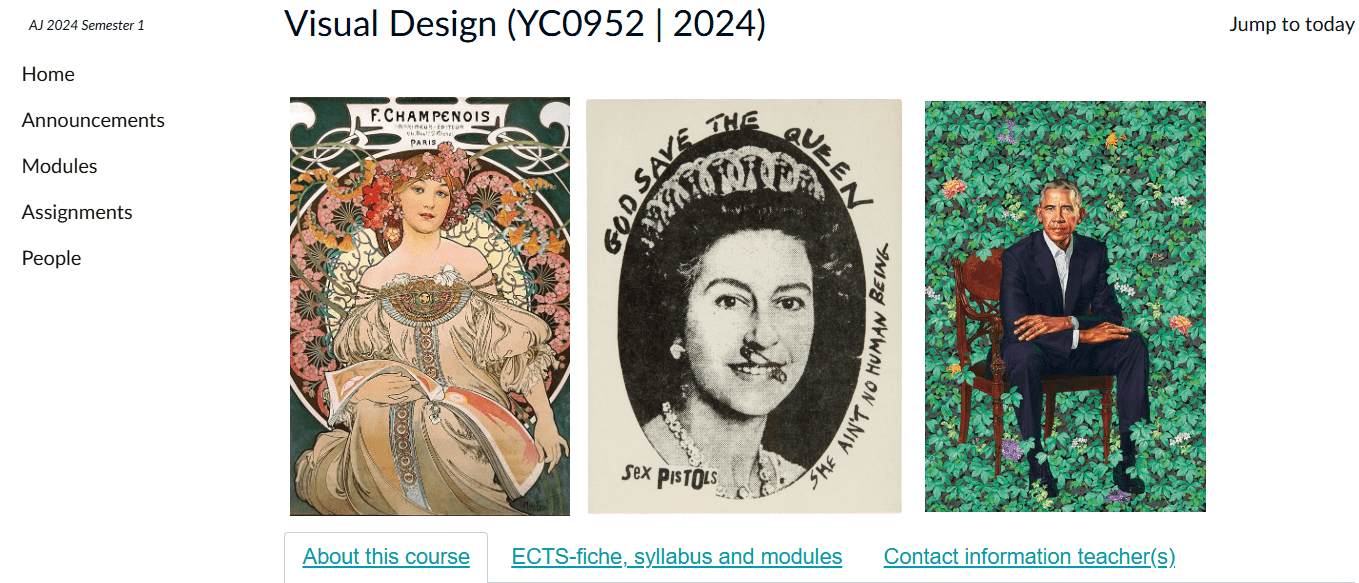View the People list for this course

(x=51, y=258)
